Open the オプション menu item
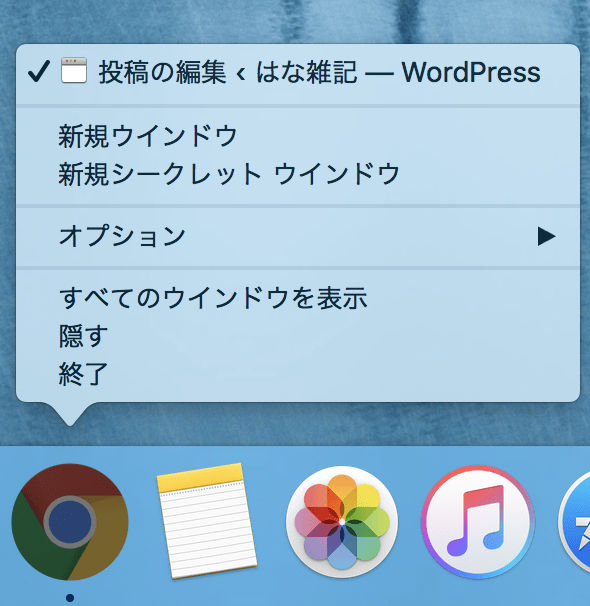Viewport: 590px width, 606px height. click(x=298, y=237)
